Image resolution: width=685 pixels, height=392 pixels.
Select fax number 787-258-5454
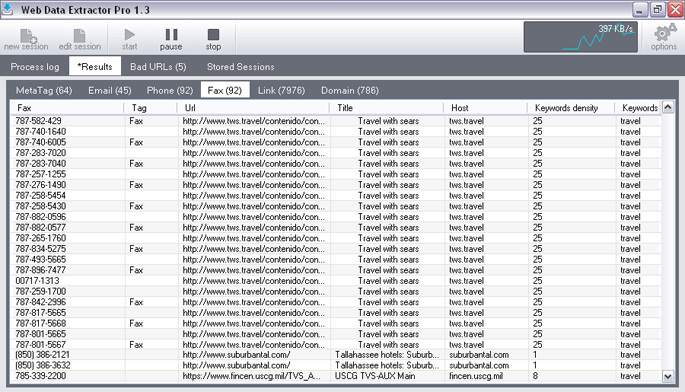point(41,195)
